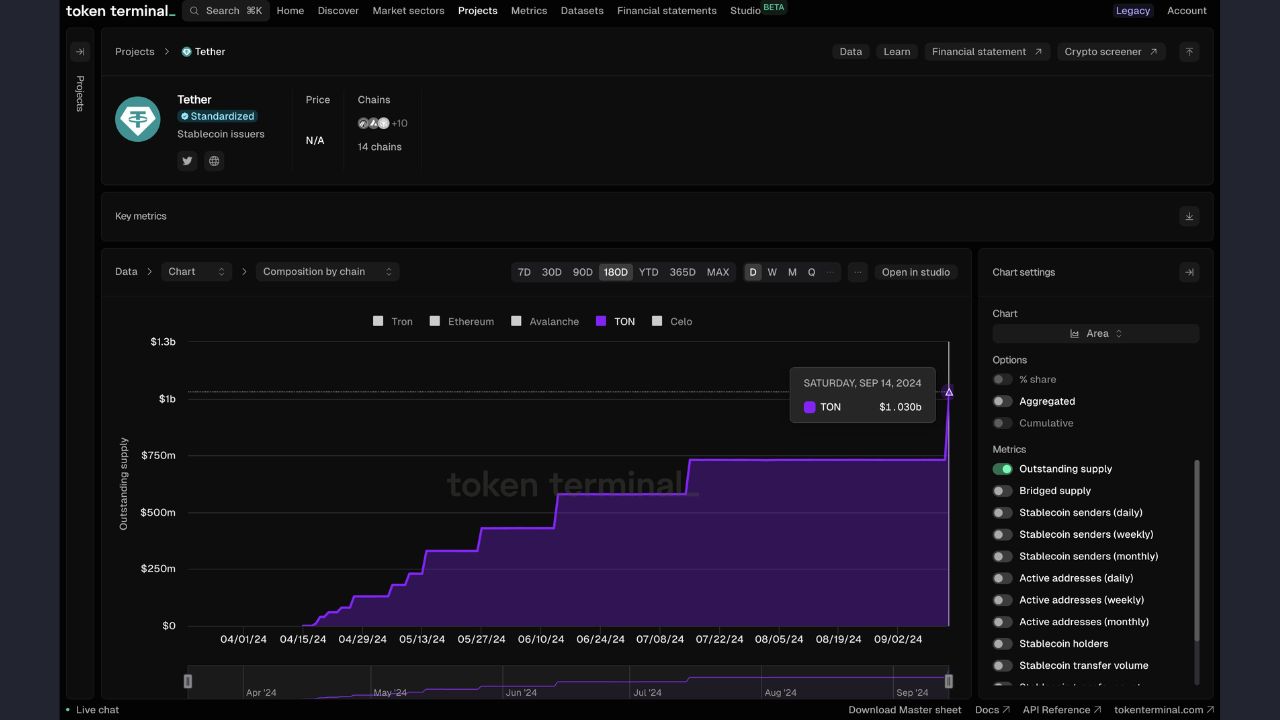Toggle the % share option
The height and width of the screenshot is (720, 1280).
1002,380
